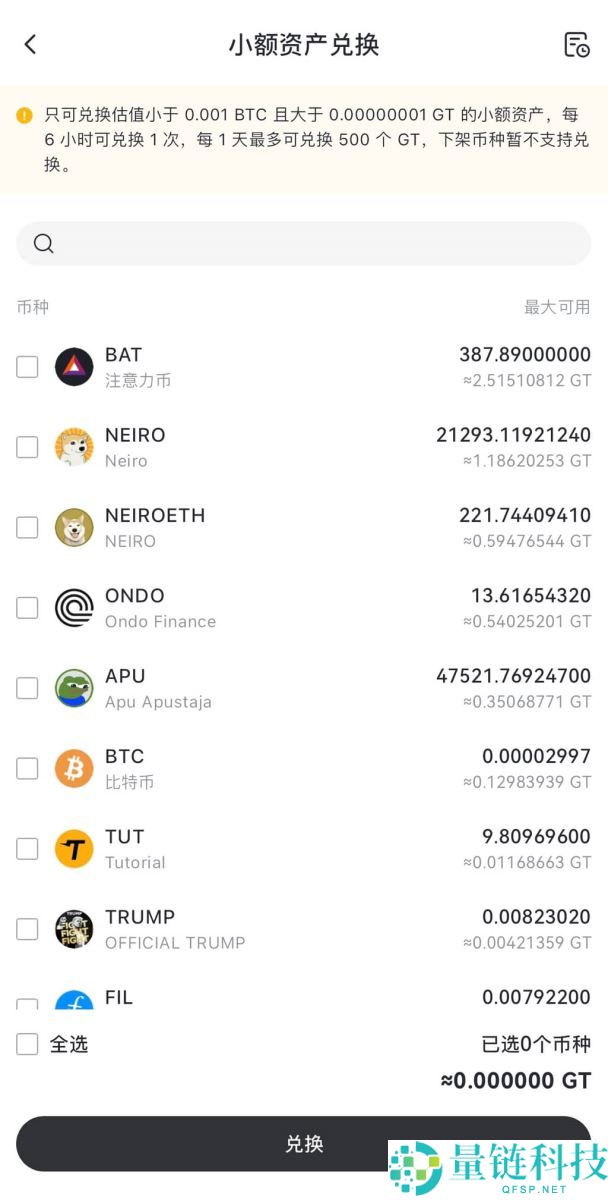Click the yellow TUT coin icon
Image resolution: width=608 pixels, height=1200 pixels.
[x=74, y=849]
